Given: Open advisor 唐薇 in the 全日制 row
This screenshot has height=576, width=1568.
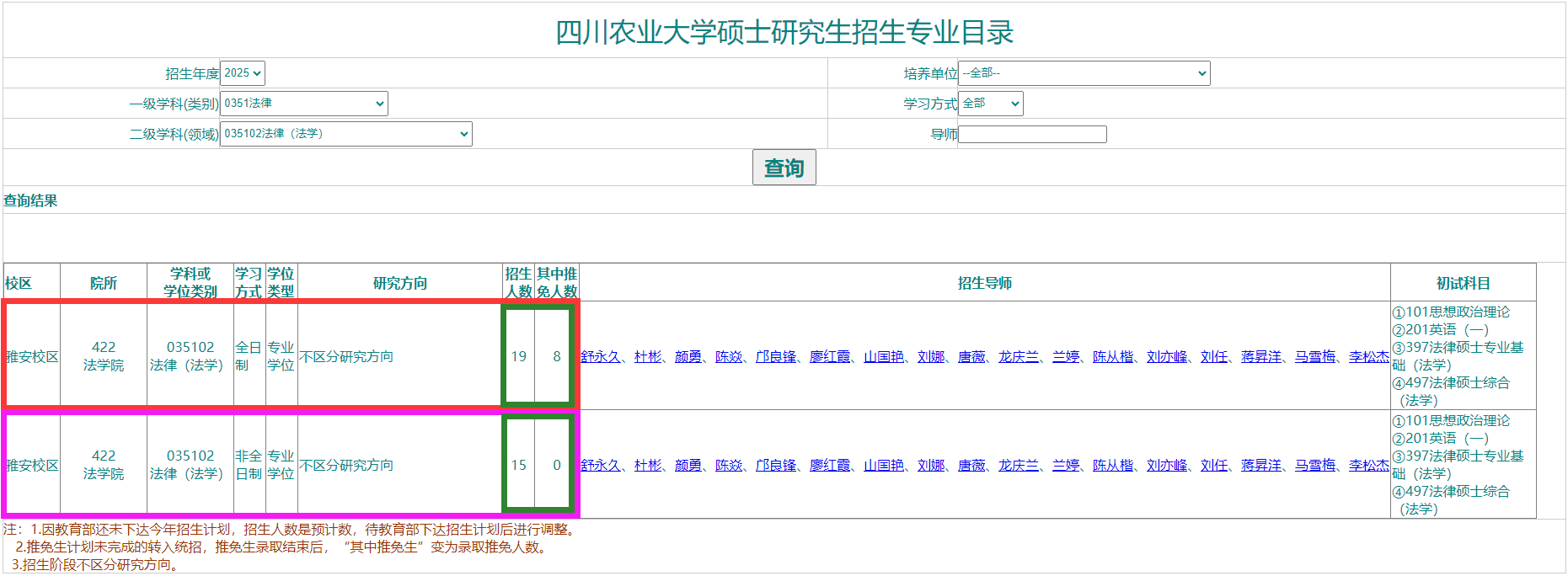Looking at the screenshot, I should pyautogui.click(x=971, y=357).
